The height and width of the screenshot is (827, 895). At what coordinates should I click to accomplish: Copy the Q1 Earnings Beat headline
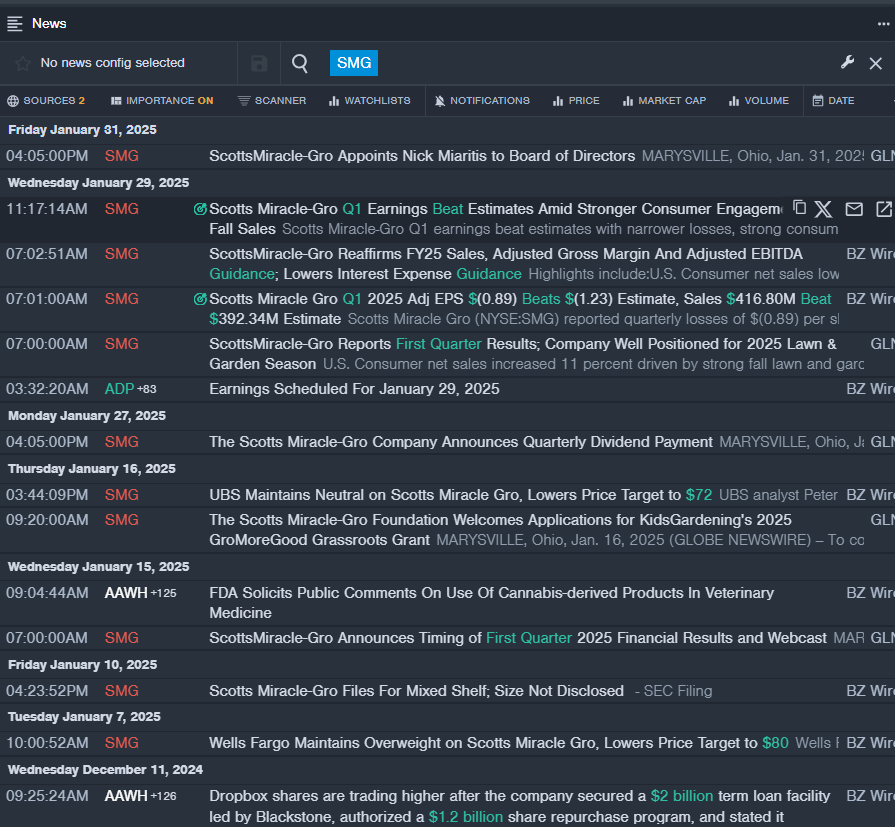coord(799,208)
